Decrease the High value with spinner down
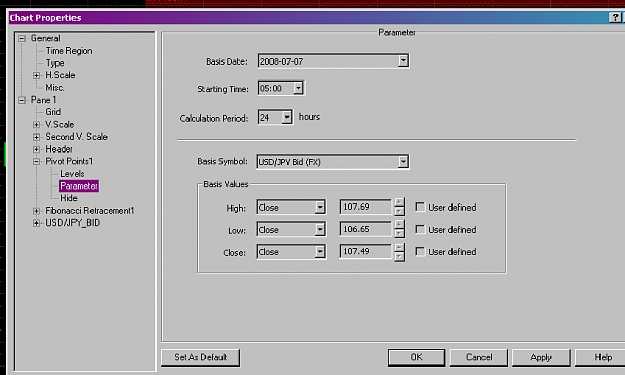 (x=399, y=211)
